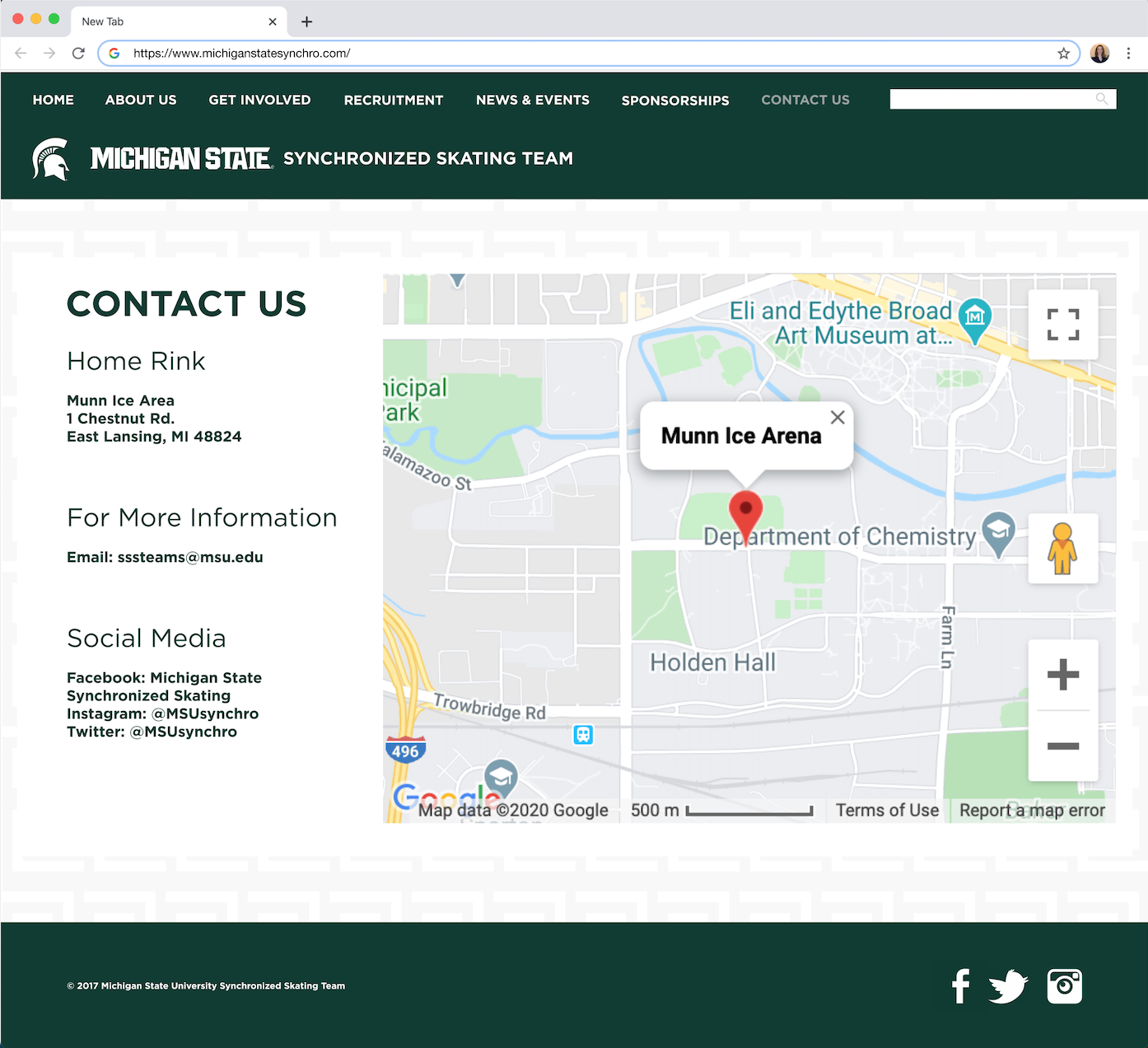The width and height of the screenshot is (1148, 1048).
Task: Open the Recruitment menu item
Action: (394, 100)
